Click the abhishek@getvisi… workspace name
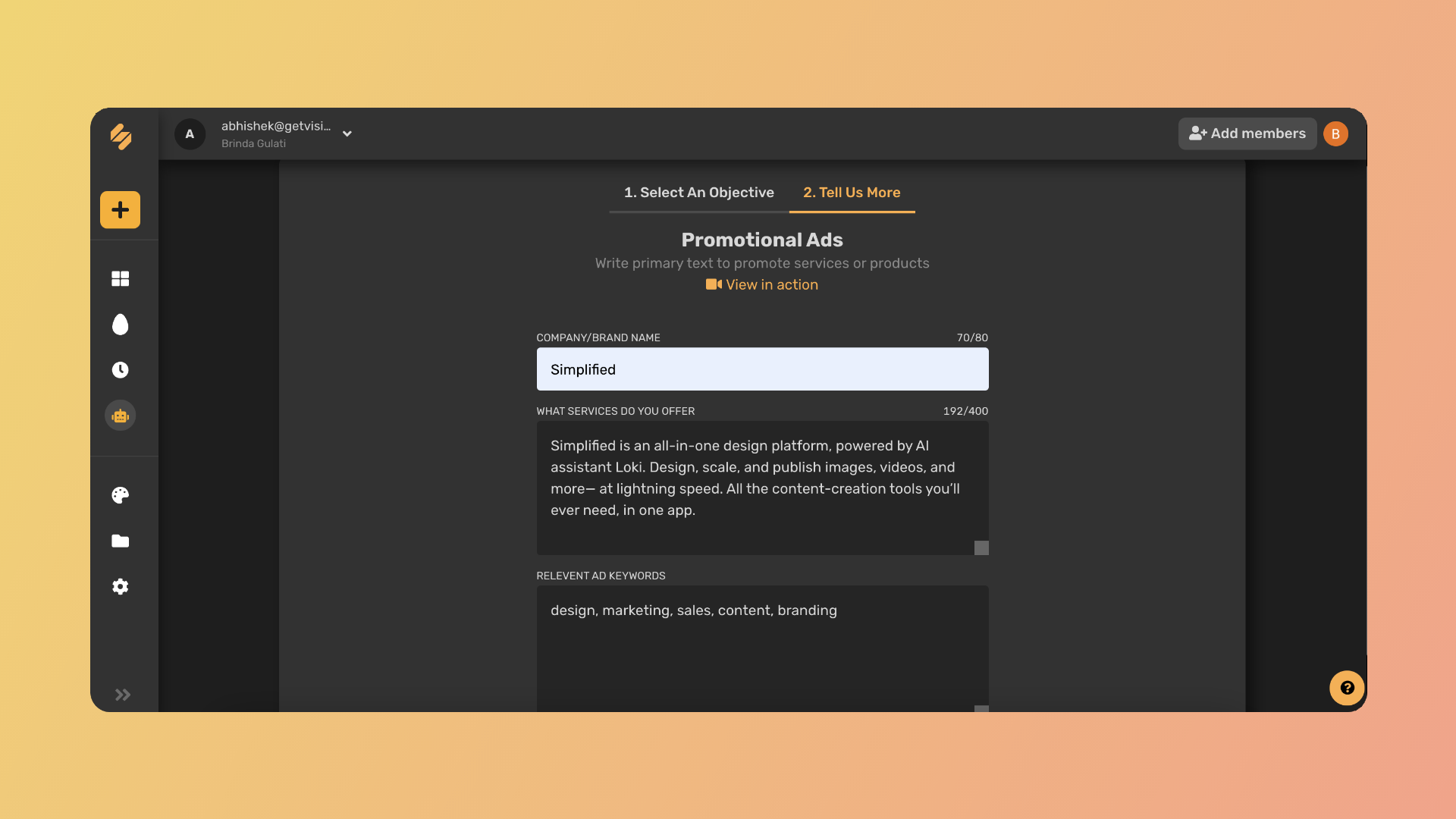1456x819 pixels. [x=276, y=126]
